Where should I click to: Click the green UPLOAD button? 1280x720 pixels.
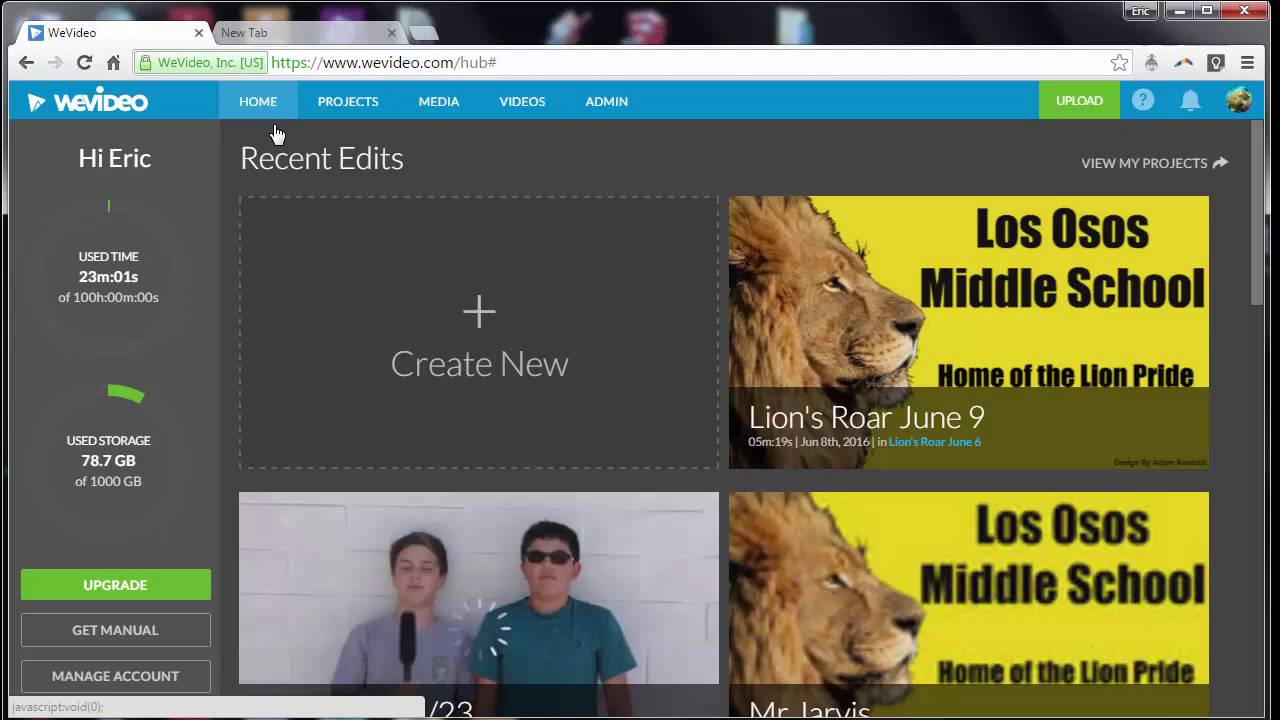(1079, 100)
